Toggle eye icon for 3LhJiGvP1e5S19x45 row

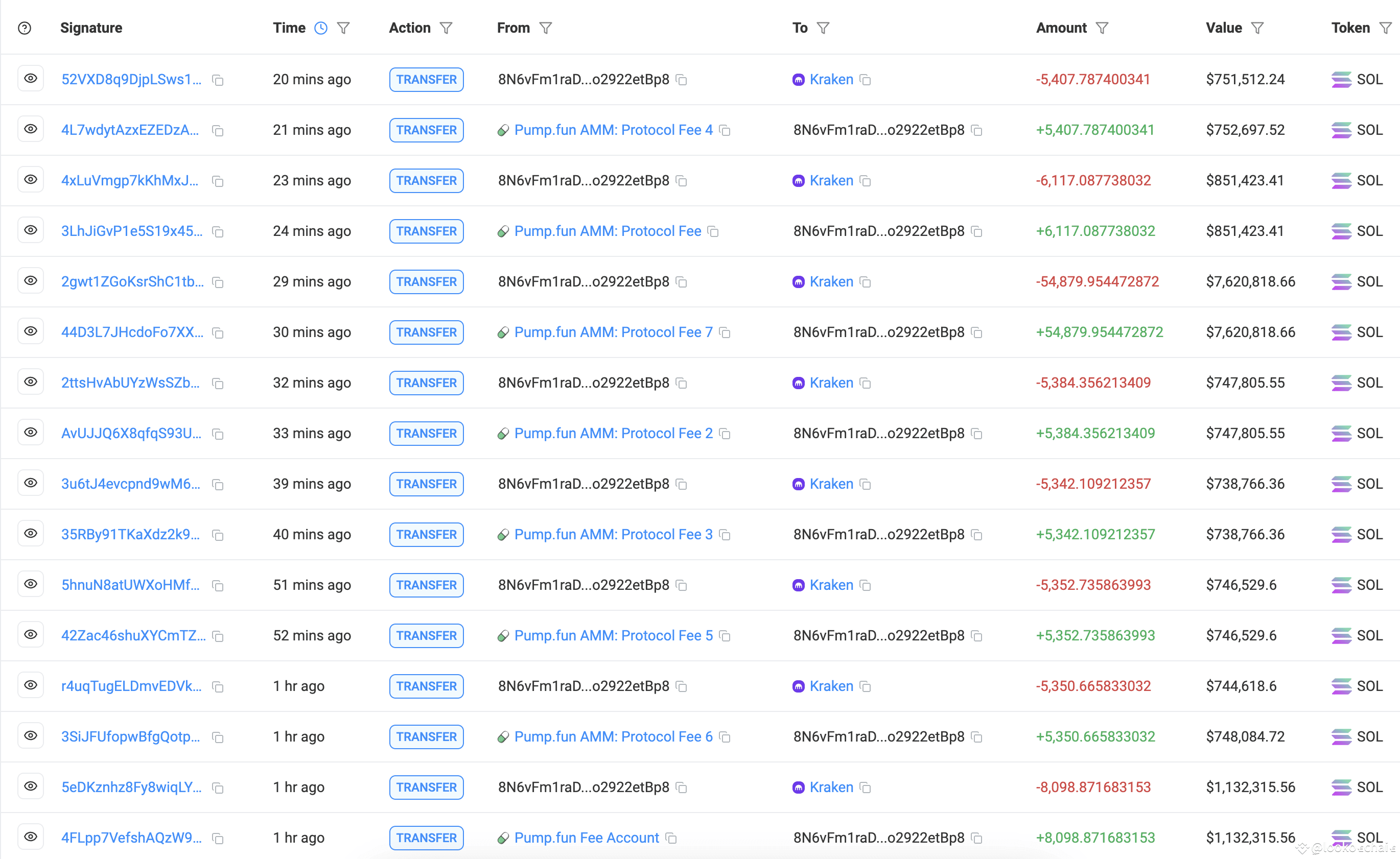point(31,230)
